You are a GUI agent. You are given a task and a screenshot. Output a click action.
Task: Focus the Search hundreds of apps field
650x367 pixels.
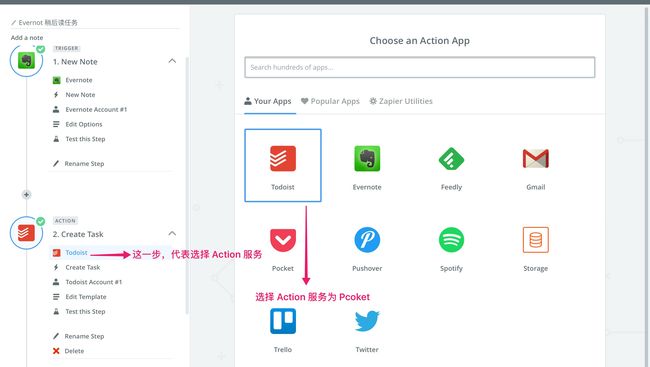pyautogui.click(x=420, y=67)
